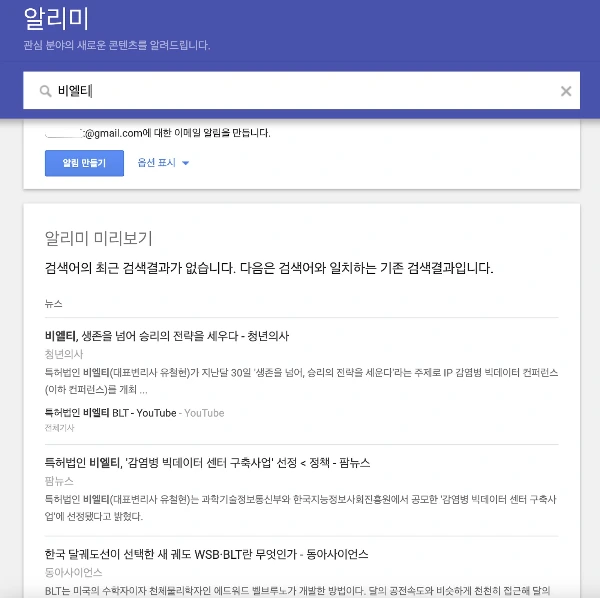Screen dimensions: 600x598
Task: Expand 옵션 표시 options
Action: (x=163, y=163)
